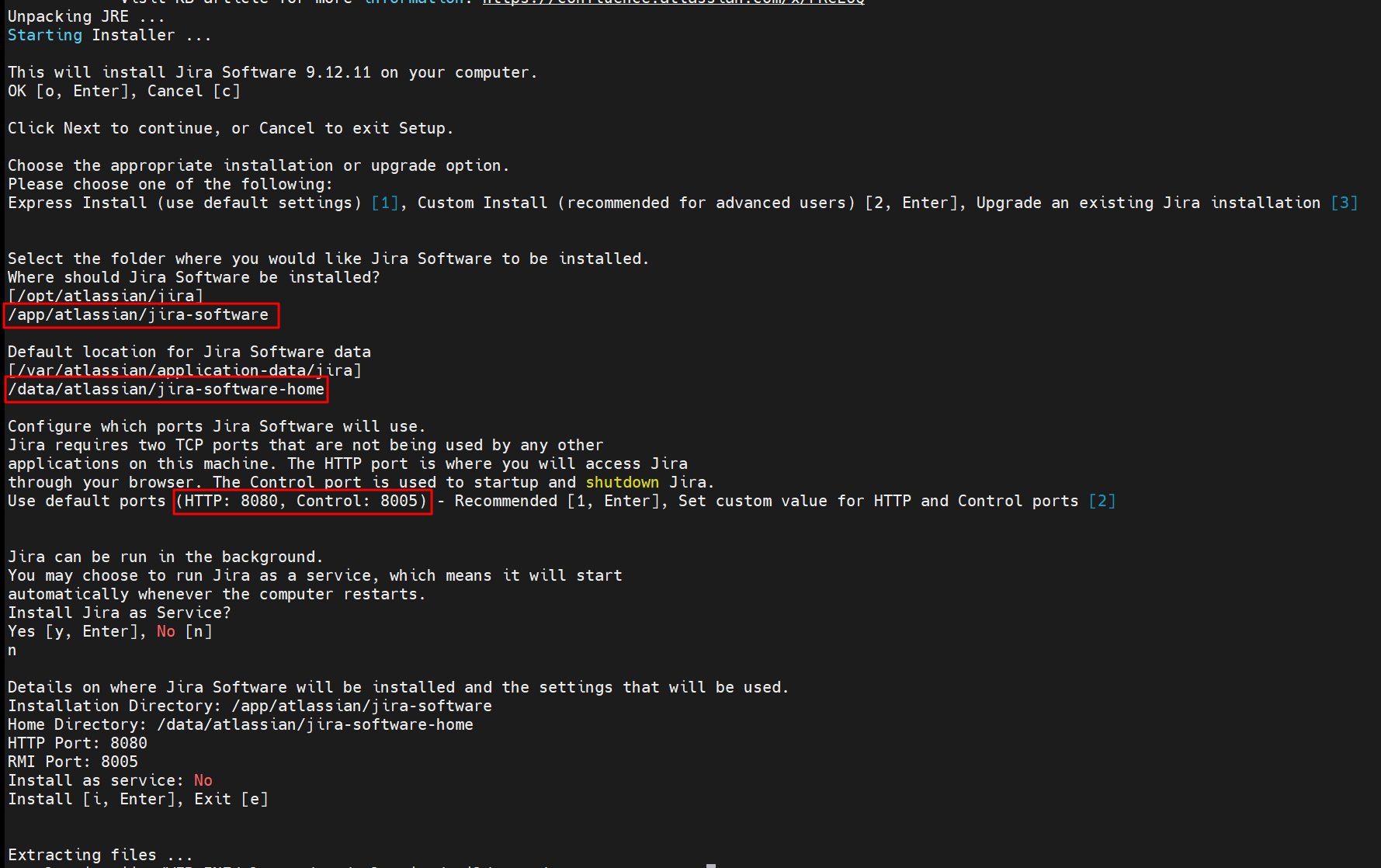1381x868 pixels.
Task: Click the cyan [2] custom ports option
Action: pos(1102,502)
